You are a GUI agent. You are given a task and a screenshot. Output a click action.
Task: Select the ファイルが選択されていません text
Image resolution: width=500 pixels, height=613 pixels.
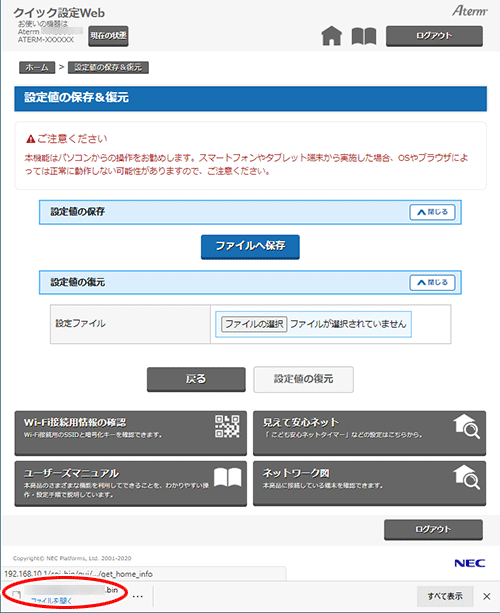(348, 324)
